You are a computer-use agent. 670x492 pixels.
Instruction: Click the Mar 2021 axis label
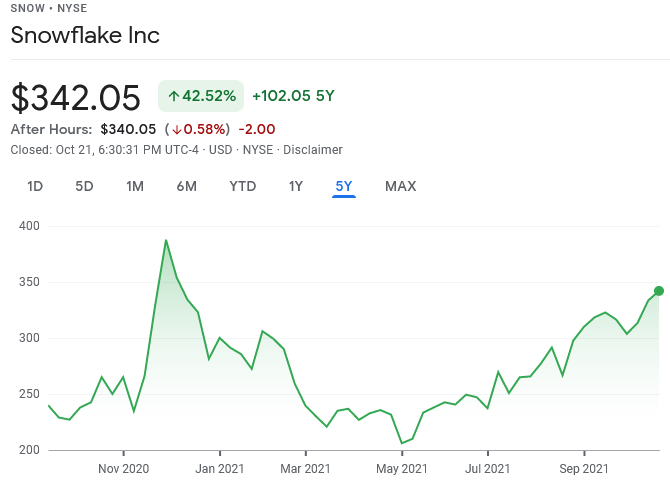306,469
